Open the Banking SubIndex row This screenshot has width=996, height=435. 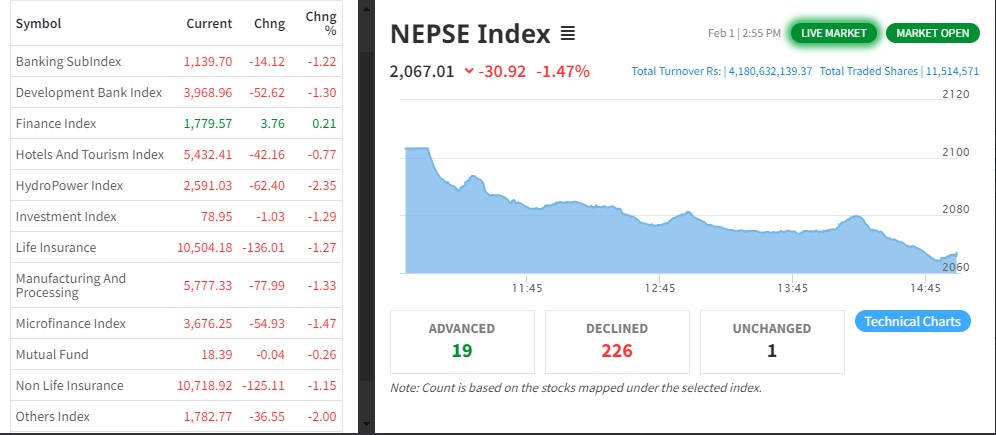tap(68, 62)
